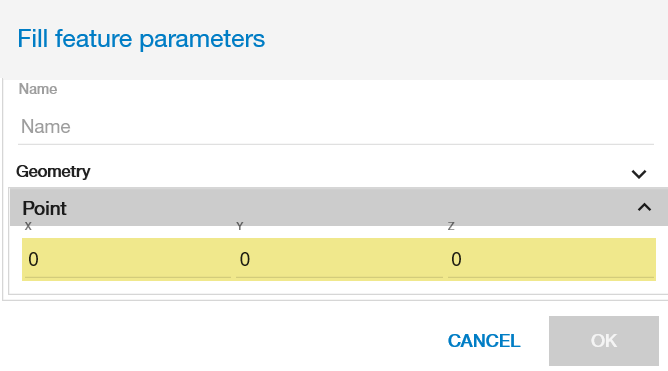Confirm with the OK button
The width and height of the screenshot is (668, 371).
(x=604, y=341)
